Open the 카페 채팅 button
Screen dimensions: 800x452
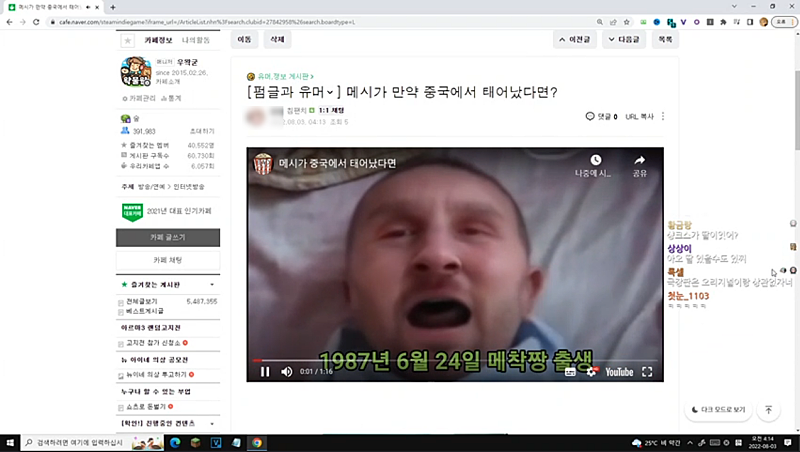click(168, 260)
